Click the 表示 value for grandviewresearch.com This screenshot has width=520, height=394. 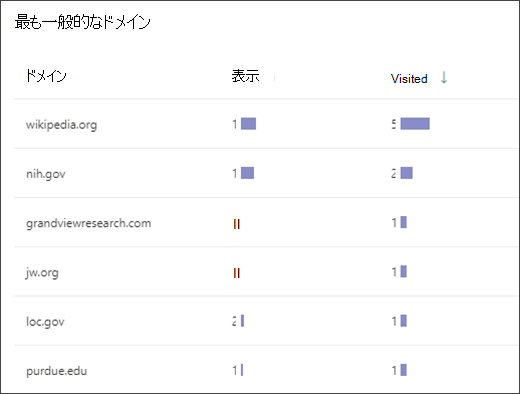(x=236, y=224)
